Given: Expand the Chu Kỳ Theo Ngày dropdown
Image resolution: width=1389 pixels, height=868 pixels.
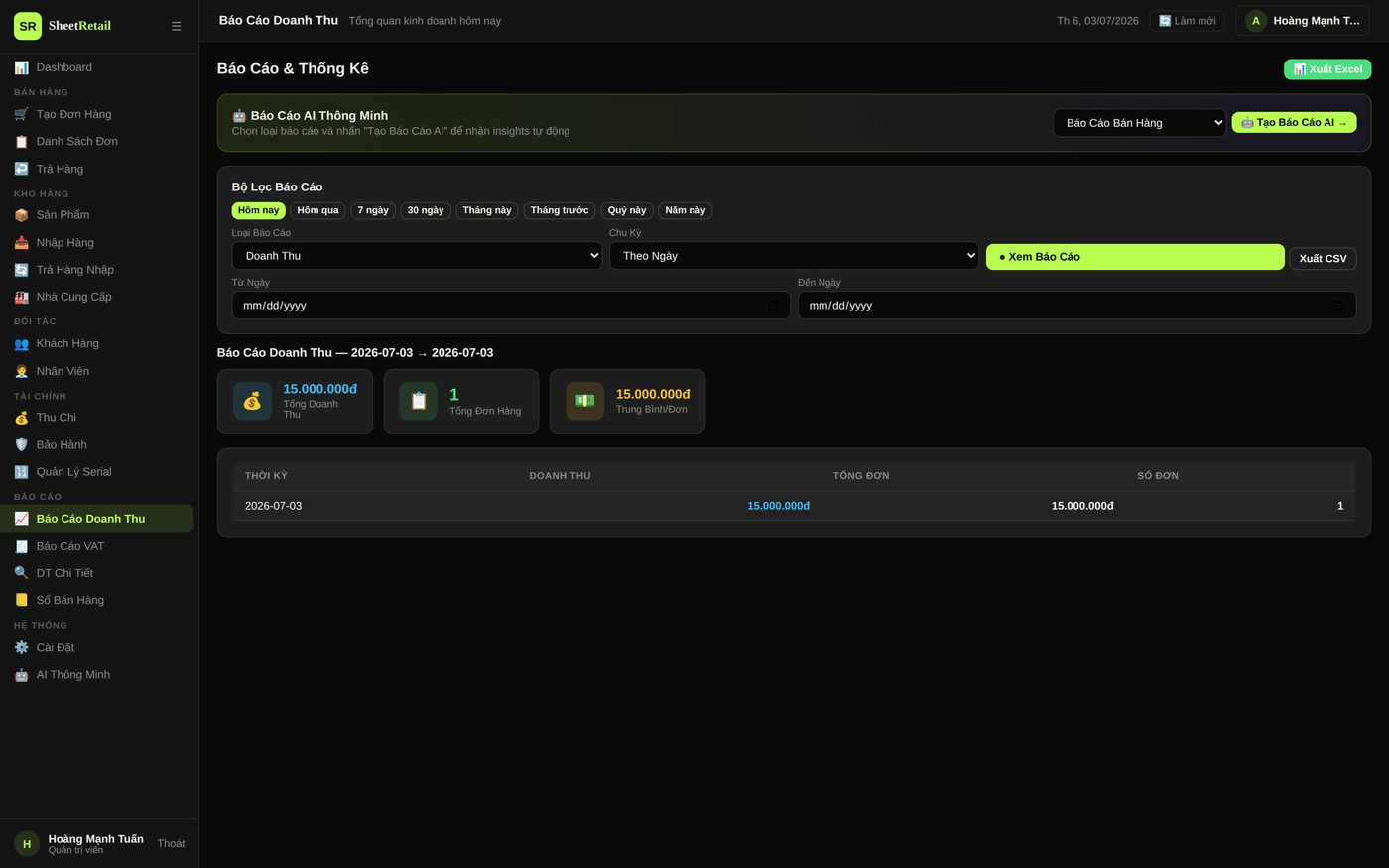Looking at the screenshot, I should pyautogui.click(x=794, y=256).
